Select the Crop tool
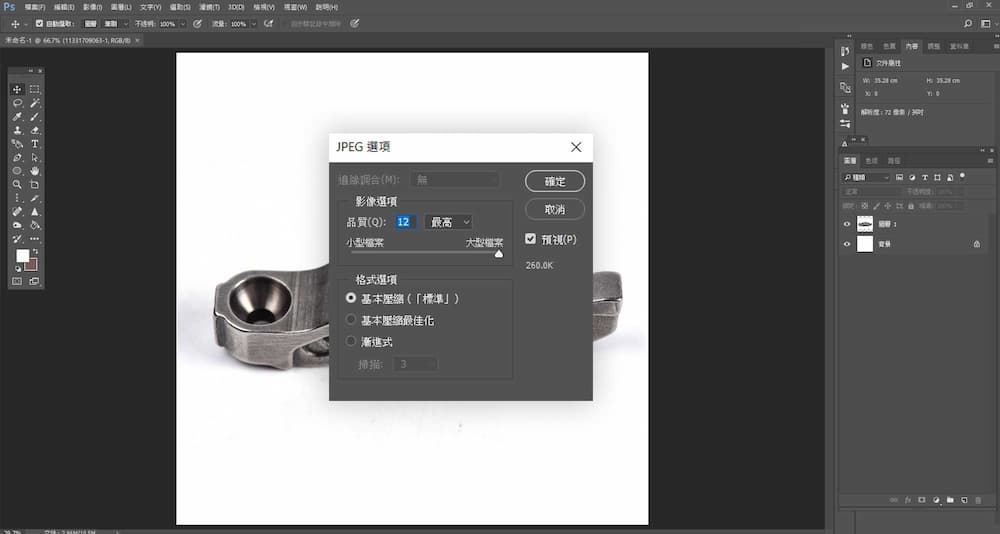Image resolution: width=1000 pixels, height=534 pixels. [x=34, y=184]
